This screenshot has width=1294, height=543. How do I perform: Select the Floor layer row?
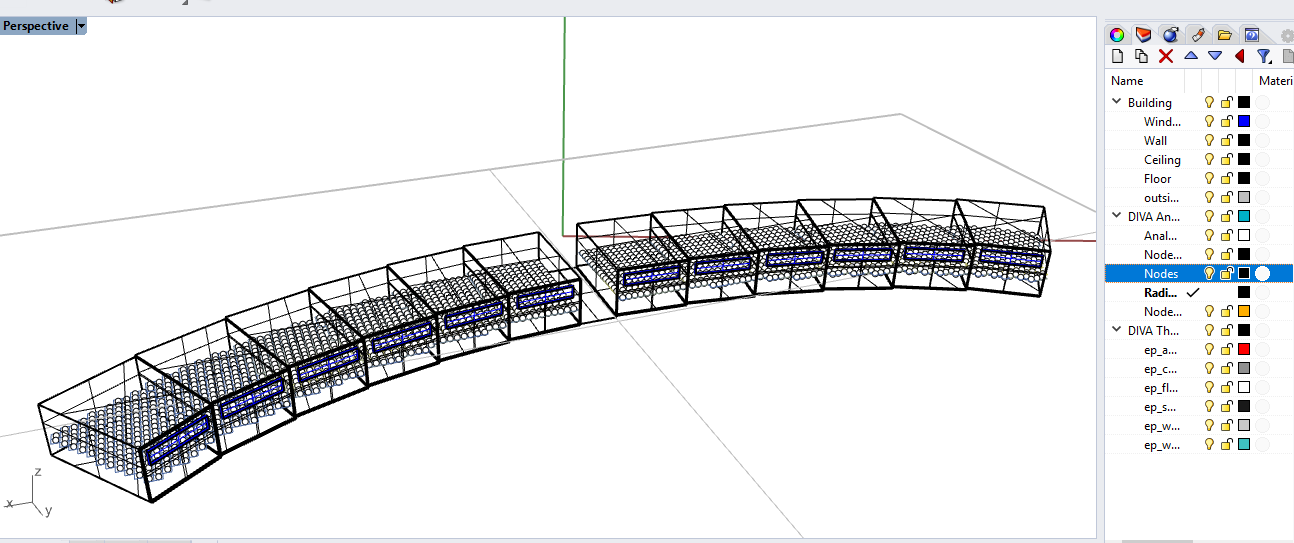click(1199, 178)
